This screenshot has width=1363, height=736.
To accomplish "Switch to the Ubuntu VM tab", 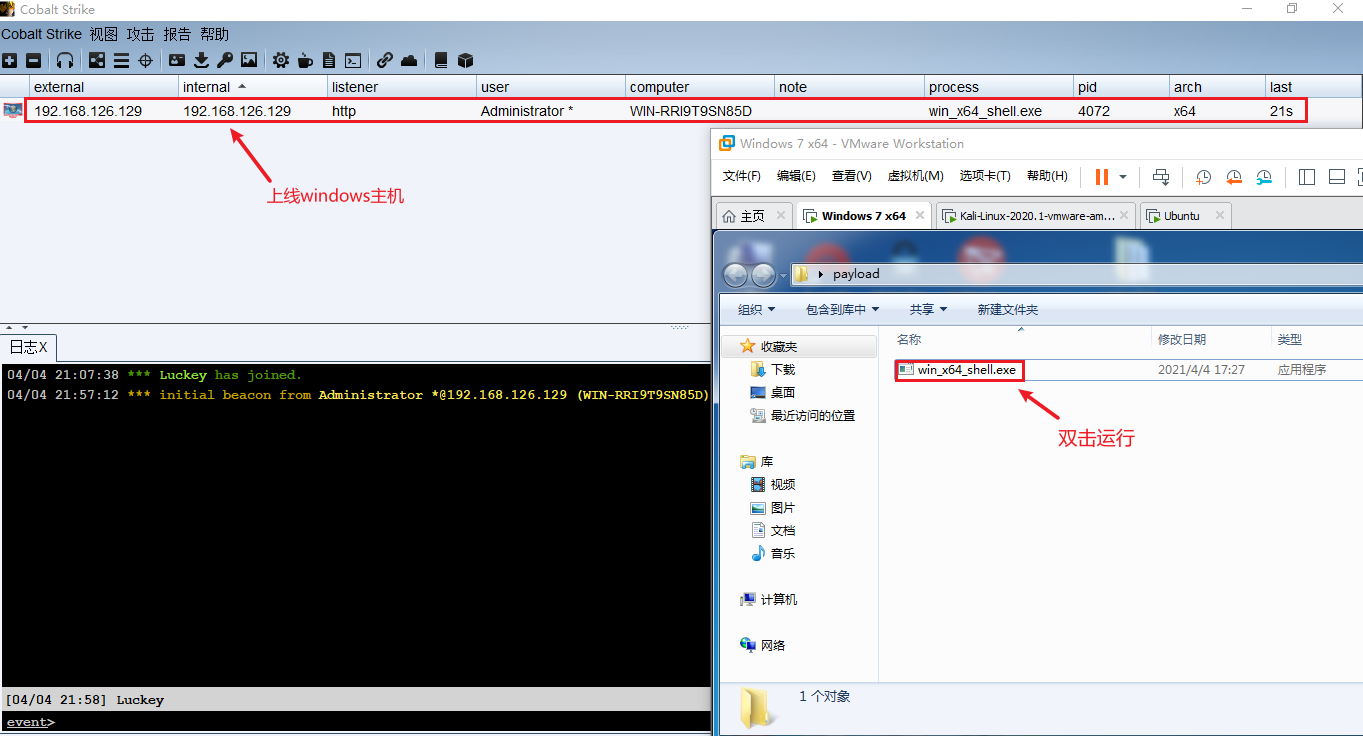I will pyautogui.click(x=1186, y=215).
